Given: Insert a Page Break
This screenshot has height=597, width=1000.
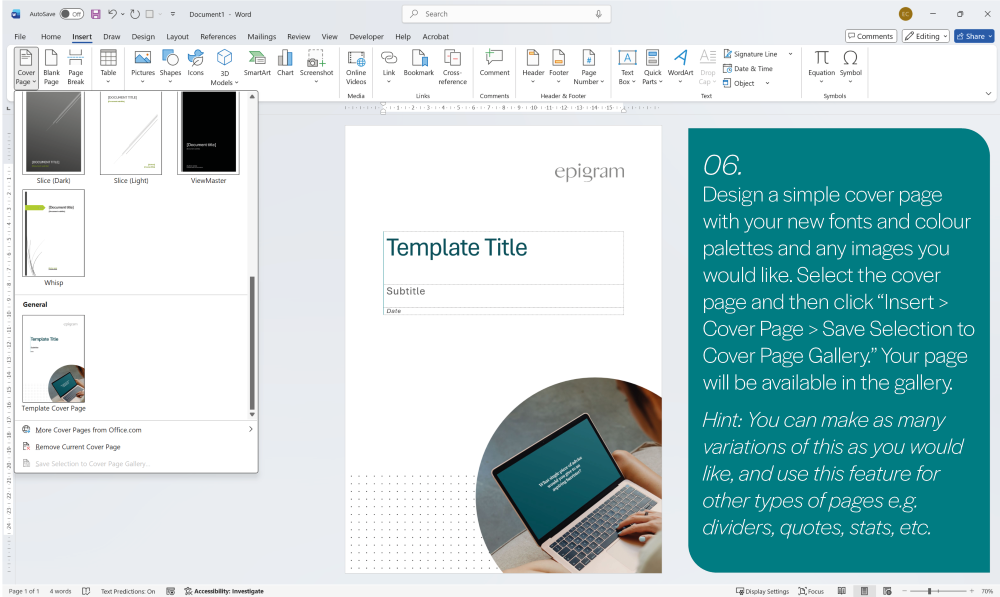Looking at the screenshot, I should point(75,67).
